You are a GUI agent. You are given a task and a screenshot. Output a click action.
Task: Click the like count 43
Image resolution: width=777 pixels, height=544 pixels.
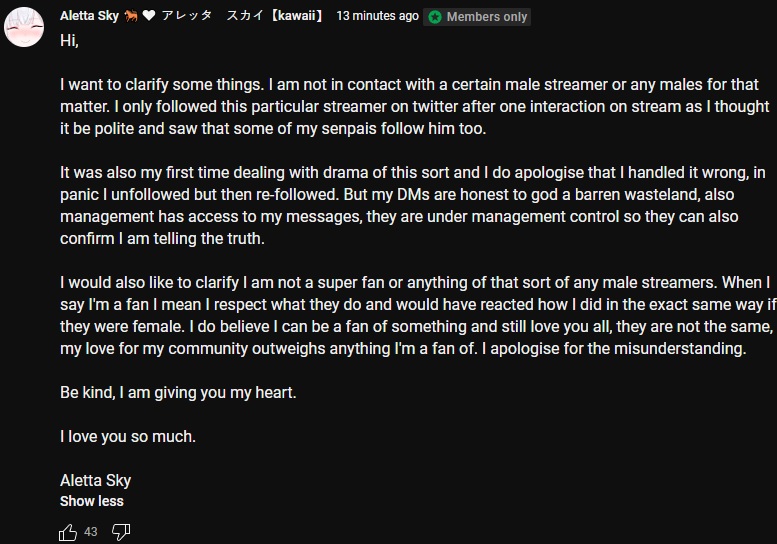coord(91,532)
